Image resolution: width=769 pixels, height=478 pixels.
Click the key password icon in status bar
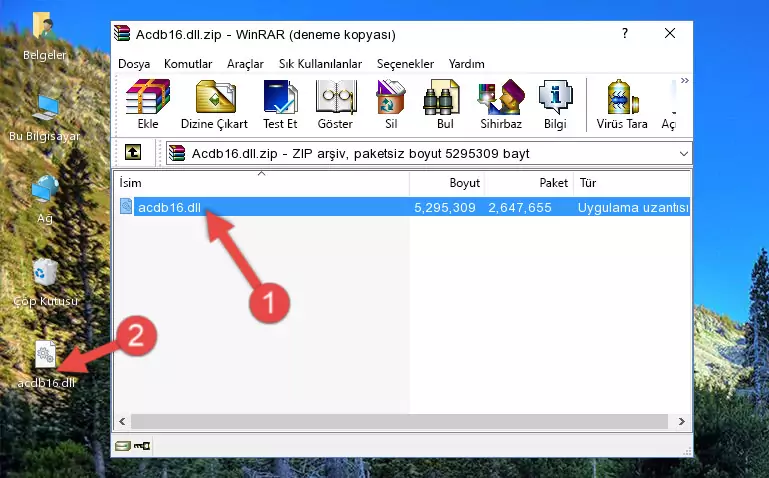(x=142, y=446)
